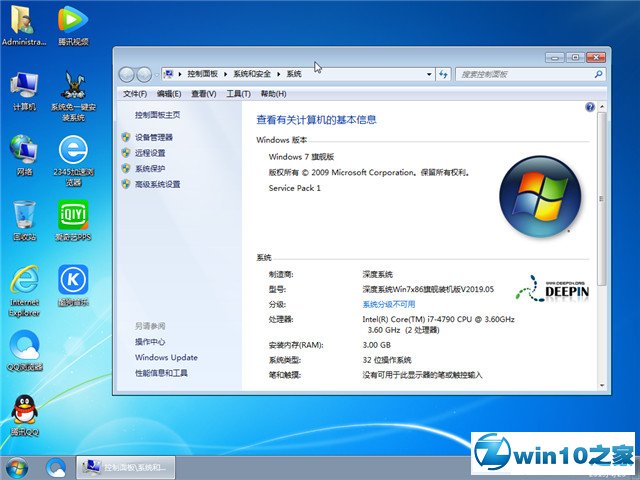Open the 文件(F) menu
This screenshot has height=480, width=640.
pos(135,94)
